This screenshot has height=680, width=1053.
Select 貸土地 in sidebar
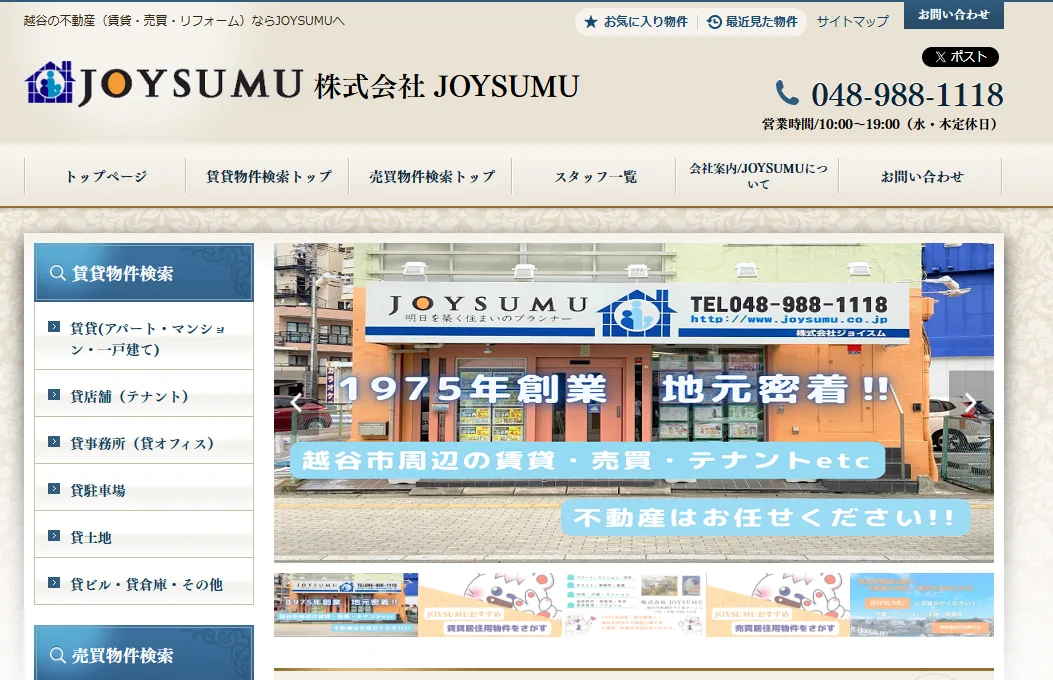click(x=144, y=536)
